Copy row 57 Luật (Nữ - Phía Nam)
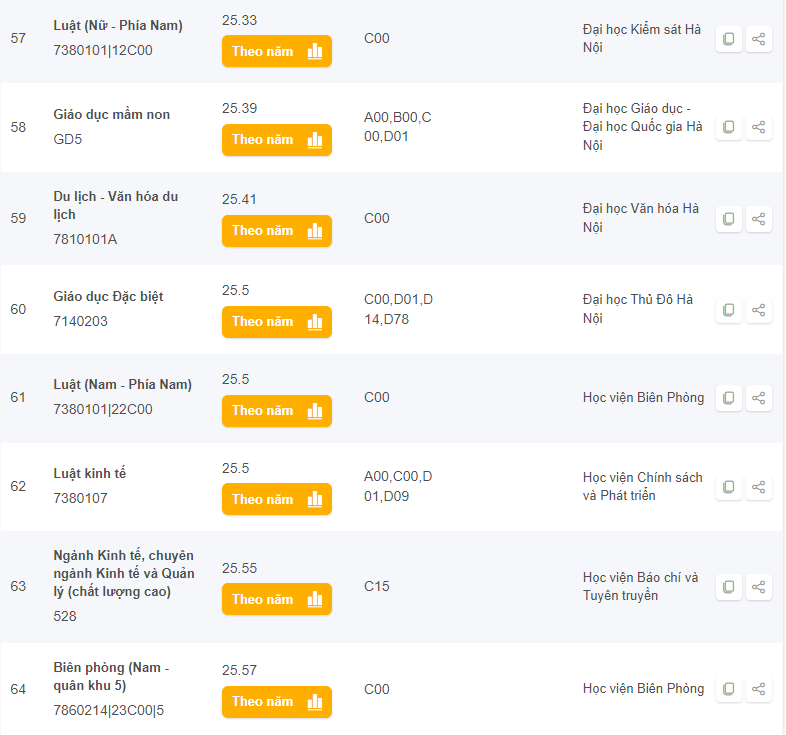 [729, 39]
